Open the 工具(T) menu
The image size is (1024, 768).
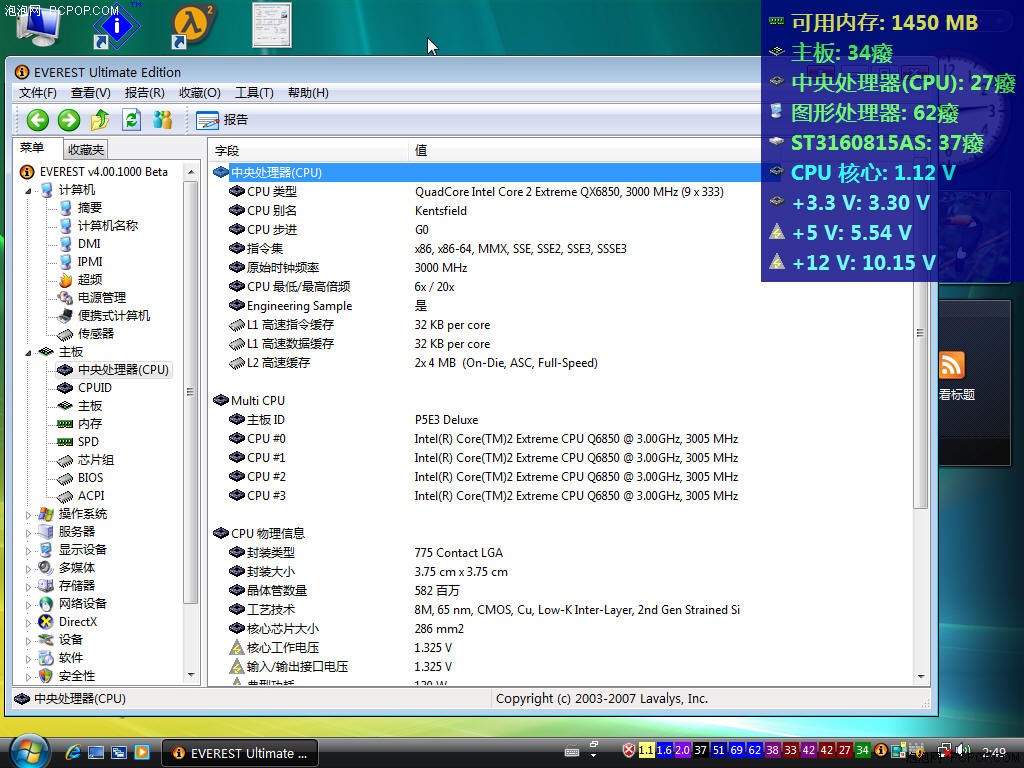coord(254,93)
